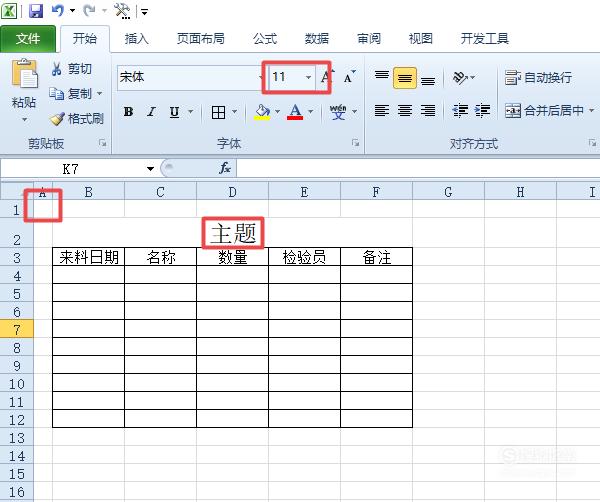This screenshot has height=502, width=600.
Task: Open the borders dropdown arrow
Action: (234, 112)
